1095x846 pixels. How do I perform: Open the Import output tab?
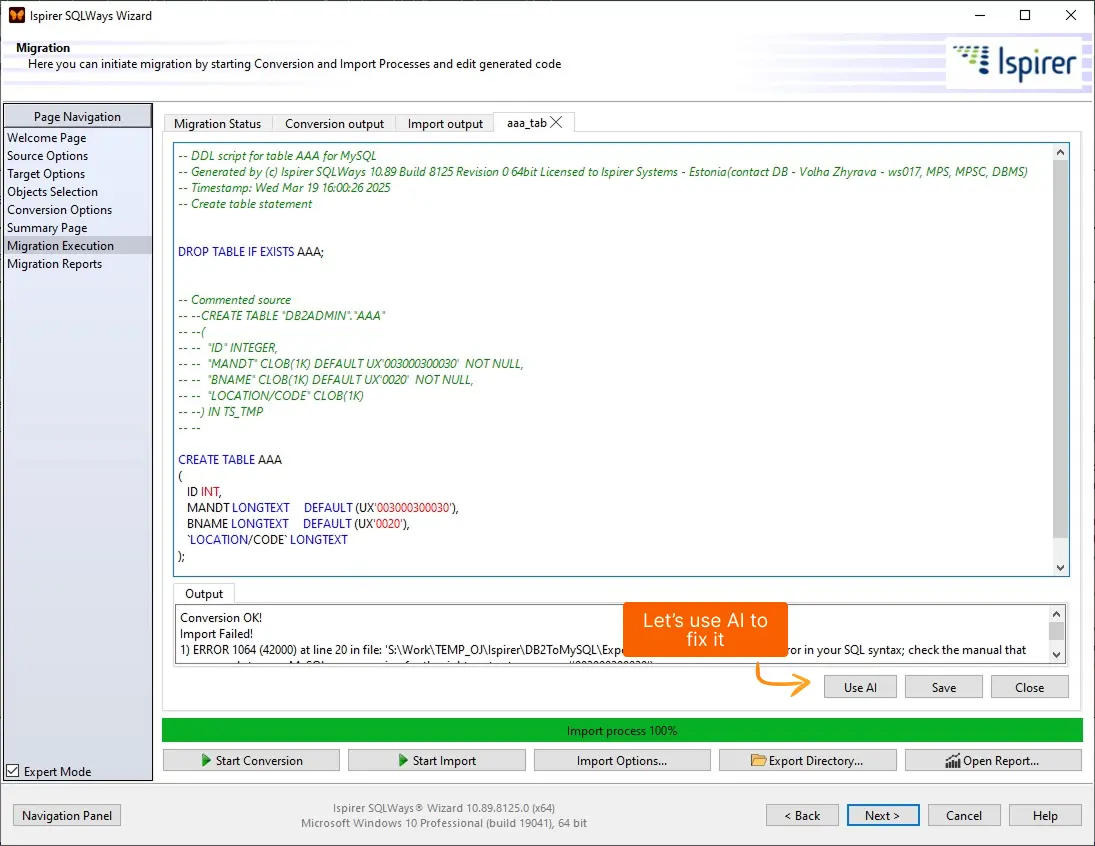[446, 123]
